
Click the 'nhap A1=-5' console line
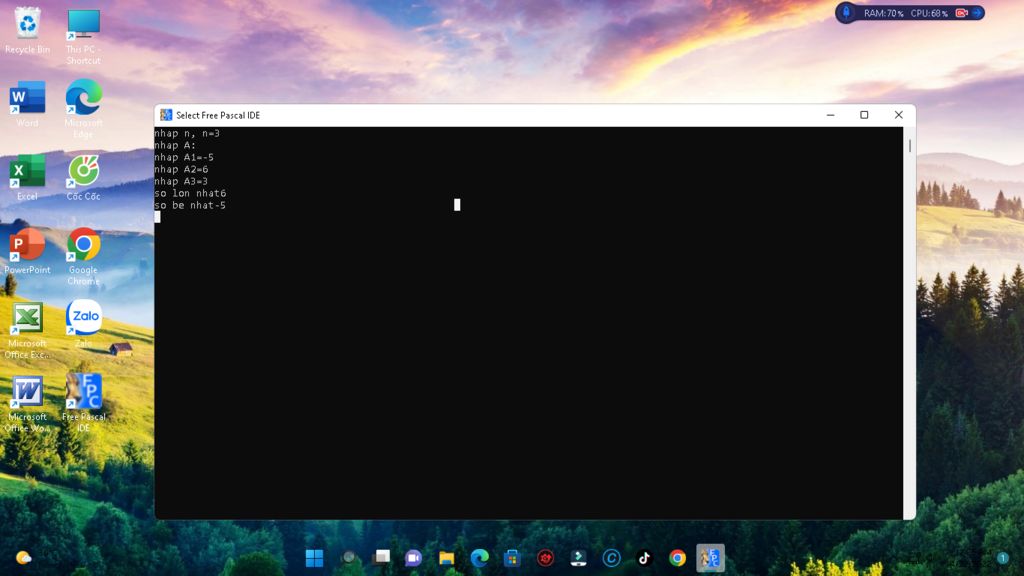184,157
